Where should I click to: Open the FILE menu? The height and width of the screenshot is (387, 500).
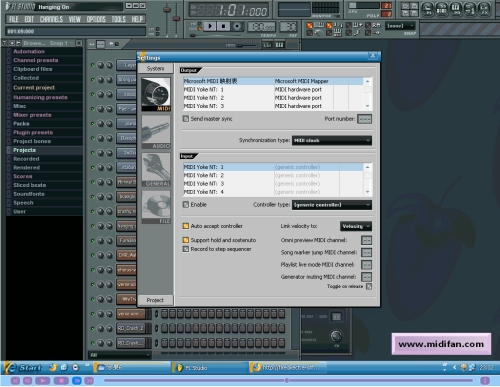[14, 19]
